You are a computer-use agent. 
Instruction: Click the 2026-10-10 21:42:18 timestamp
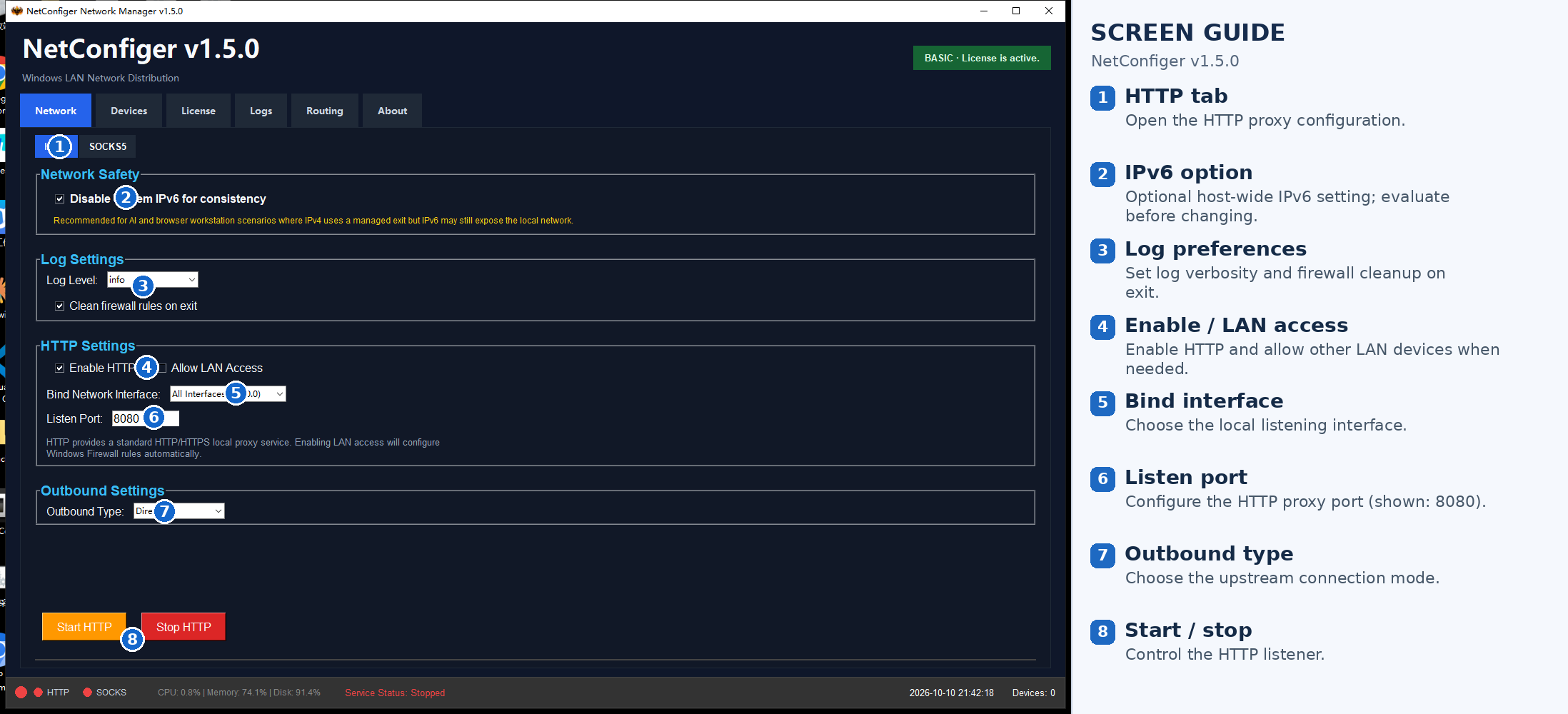pyautogui.click(x=951, y=693)
